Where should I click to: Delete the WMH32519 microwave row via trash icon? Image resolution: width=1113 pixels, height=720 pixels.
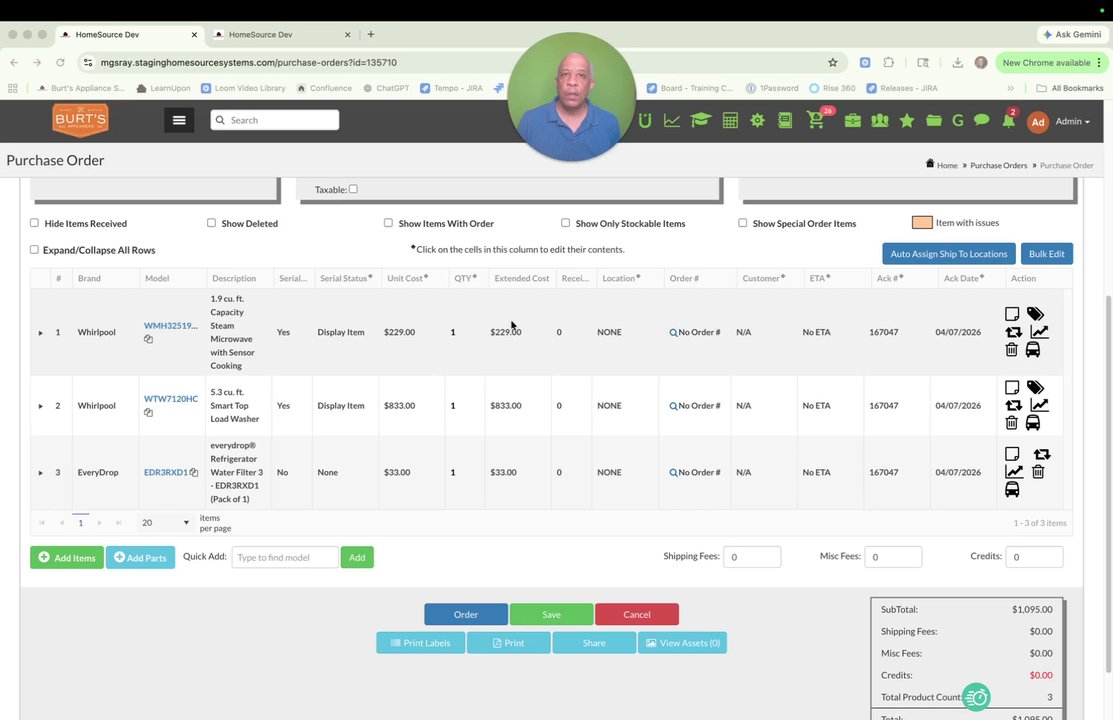tap(1011, 349)
